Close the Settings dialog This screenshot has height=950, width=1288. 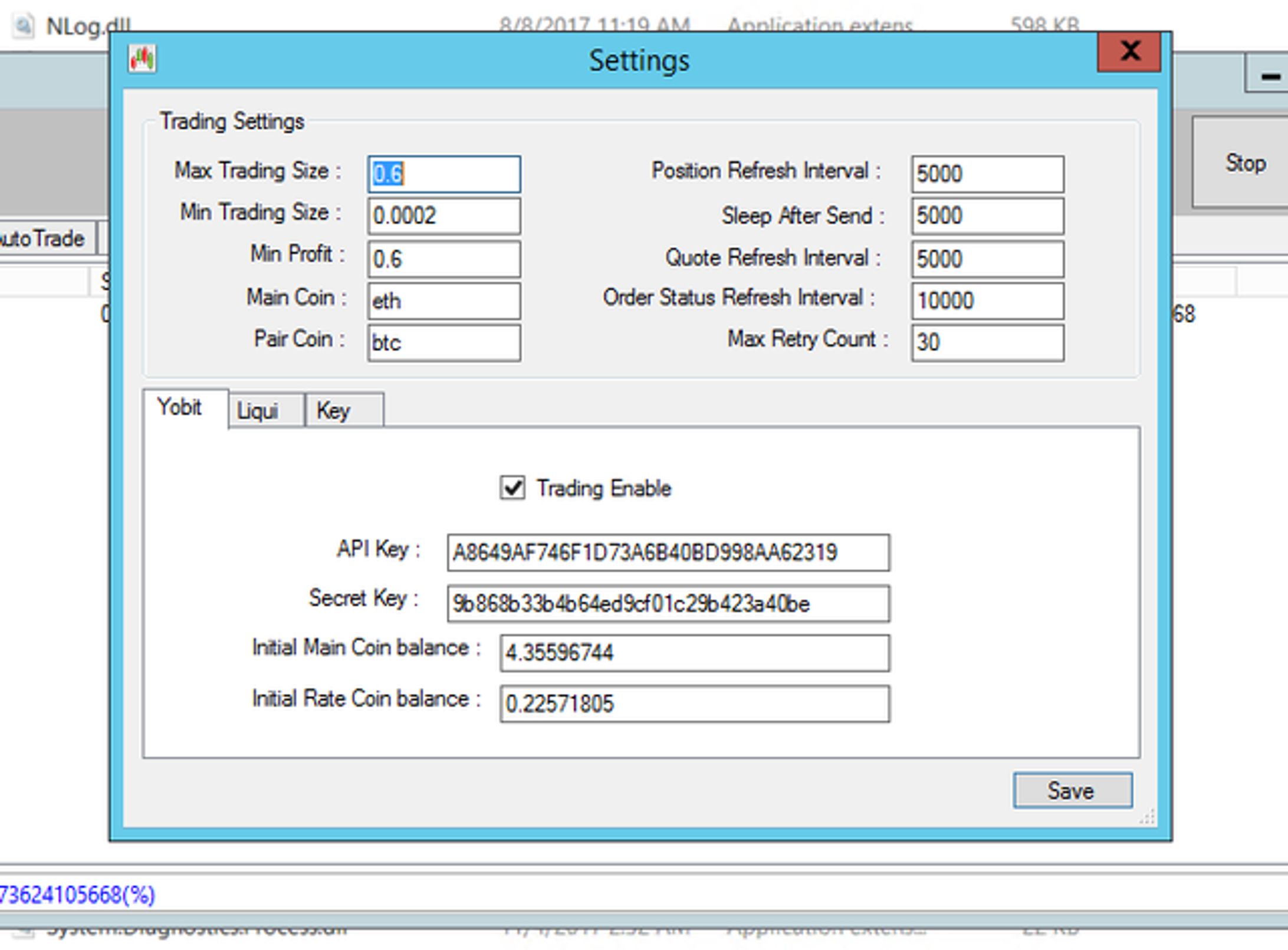point(1129,52)
